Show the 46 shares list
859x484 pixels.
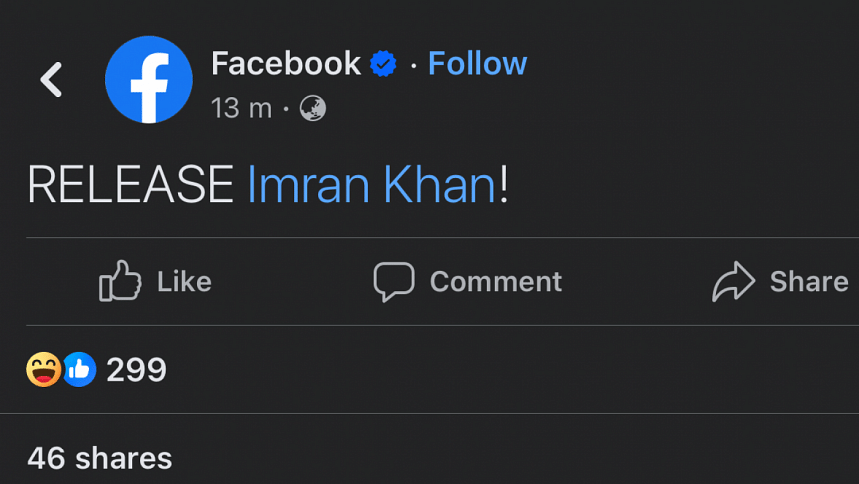[99, 458]
